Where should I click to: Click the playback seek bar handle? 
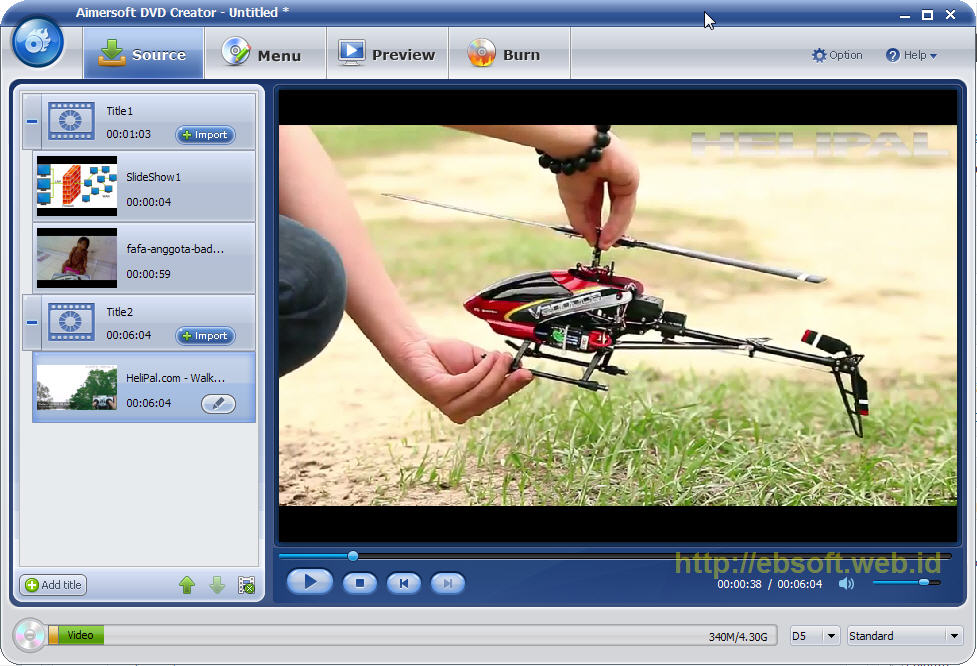point(353,556)
